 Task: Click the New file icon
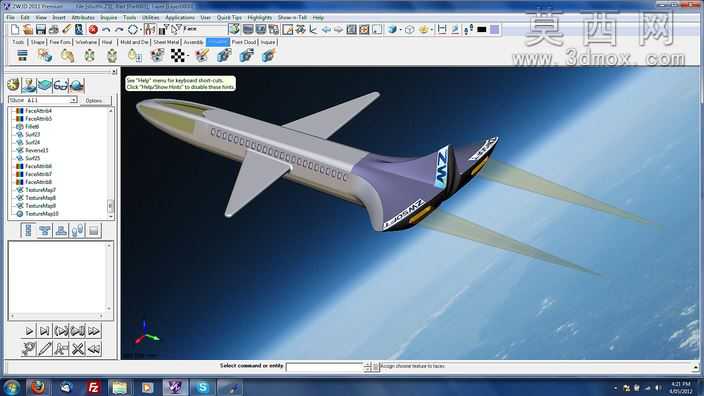coord(15,30)
